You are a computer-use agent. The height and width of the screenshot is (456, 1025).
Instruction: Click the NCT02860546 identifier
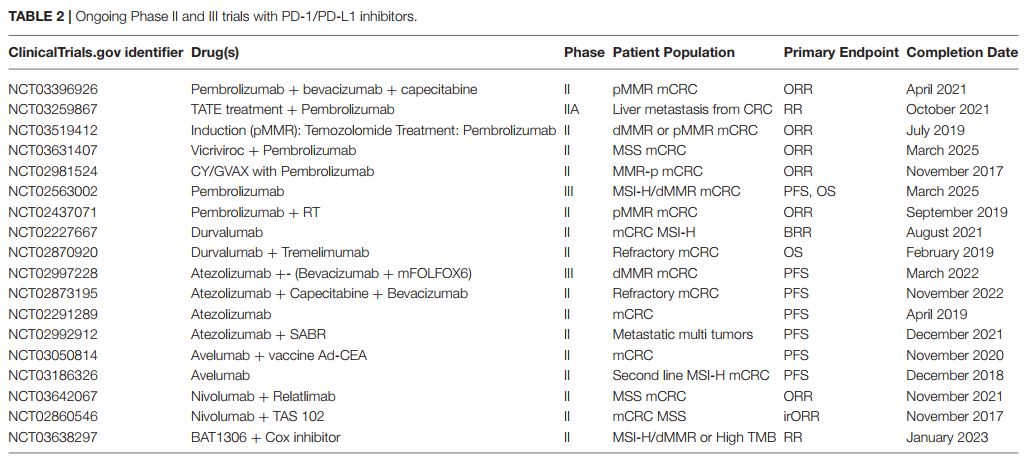(x=53, y=416)
